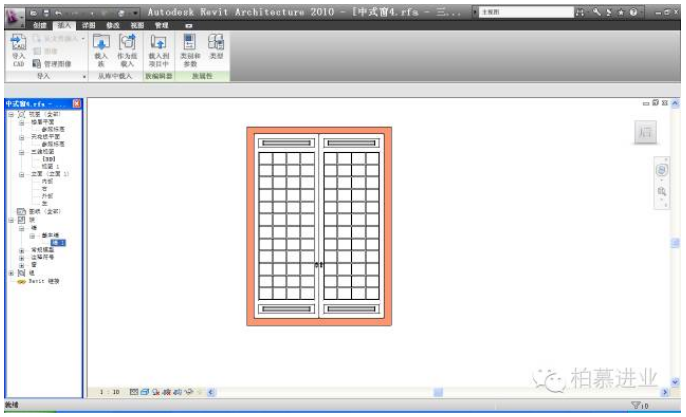The width and height of the screenshot is (686, 417).
Task: Click the Save icon in quick access toolbar
Action: 46,13
